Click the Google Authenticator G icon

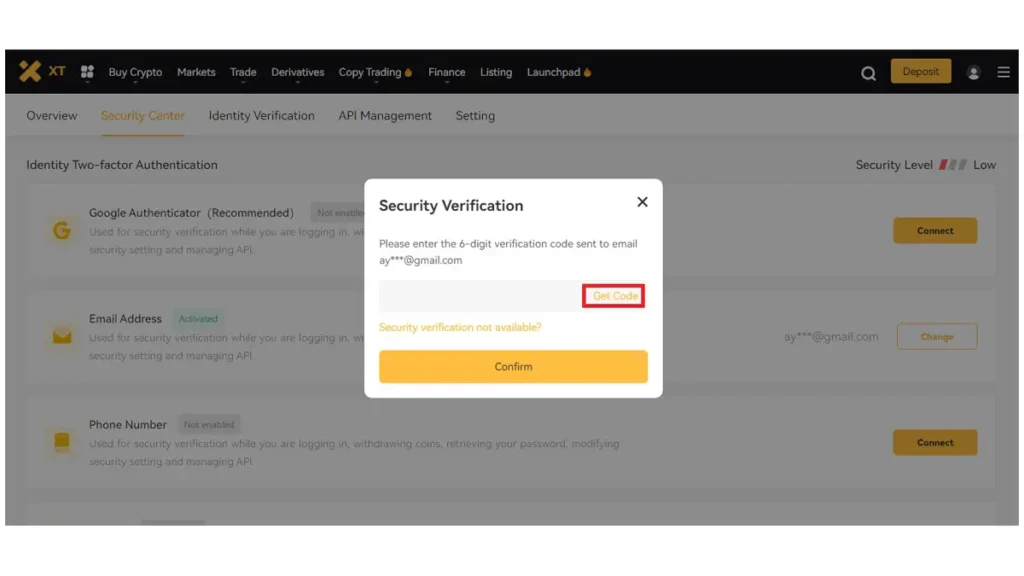(x=62, y=231)
